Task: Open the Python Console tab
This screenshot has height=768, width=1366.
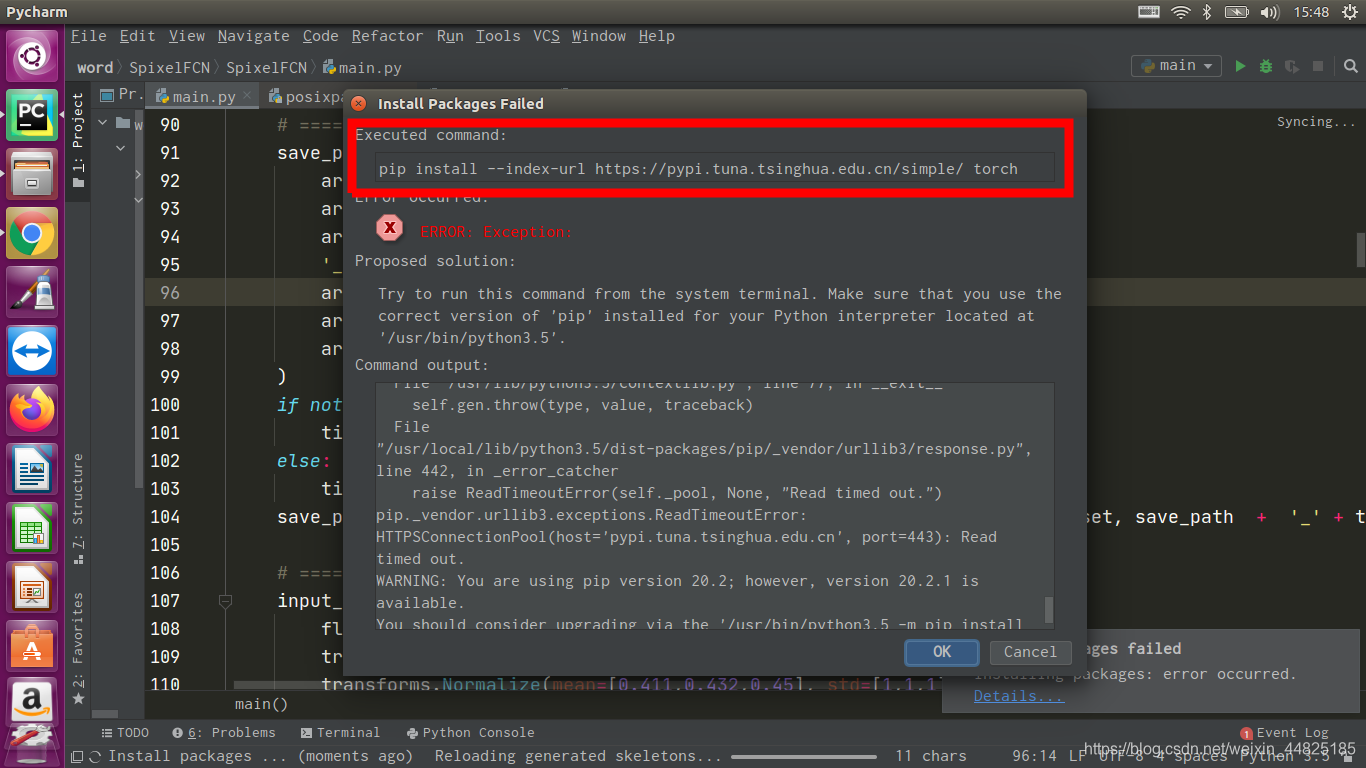Action: pos(470,733)
